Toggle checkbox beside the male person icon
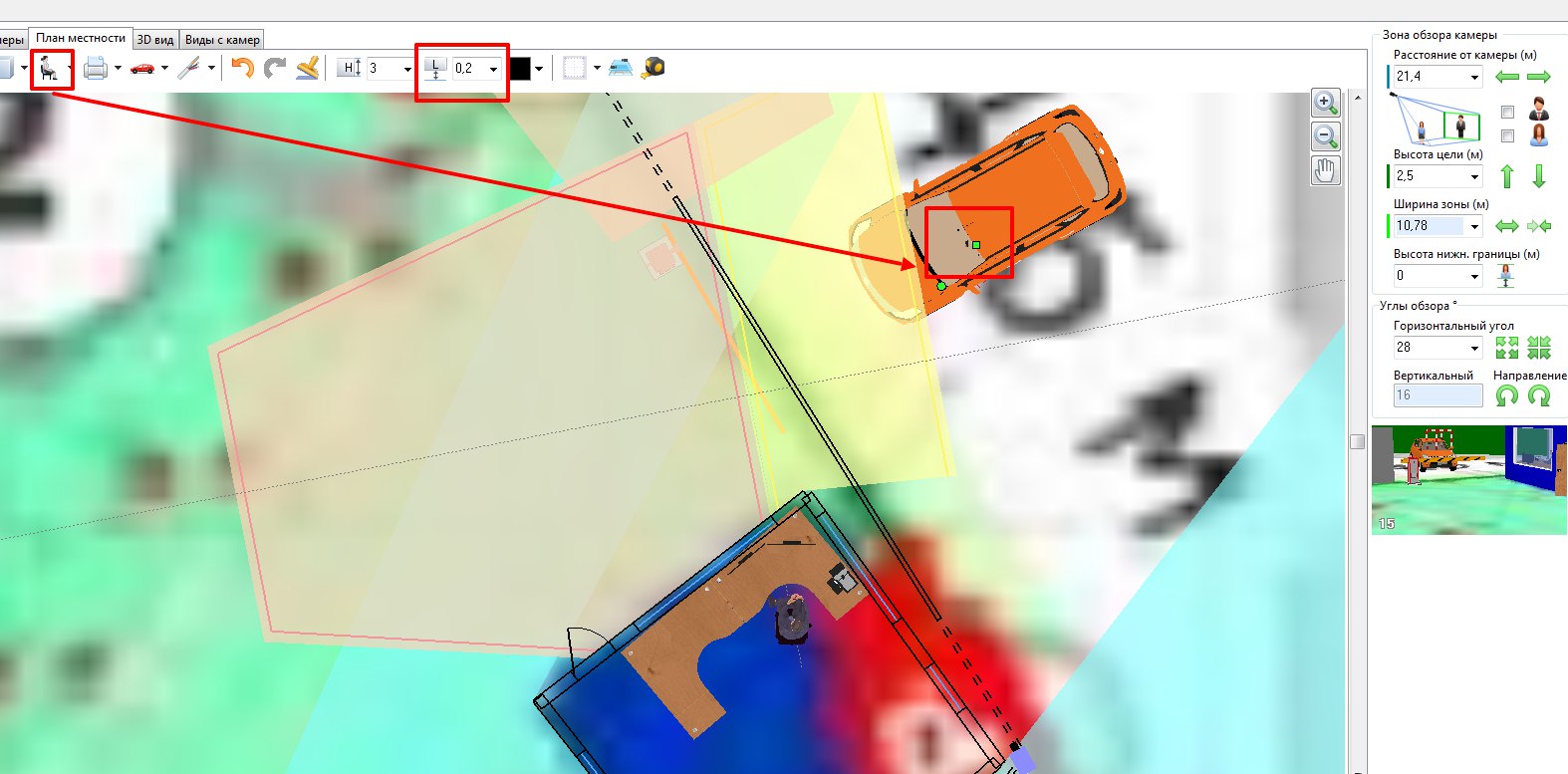1568x774 pixels. click(1507, 112)
